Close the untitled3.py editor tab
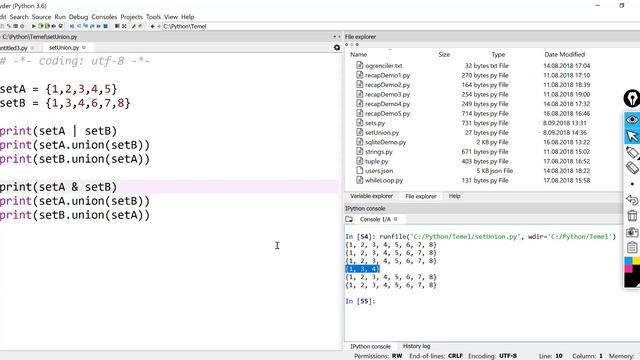Viewport: 640px width, 360px height. click(x=32, y=48)
